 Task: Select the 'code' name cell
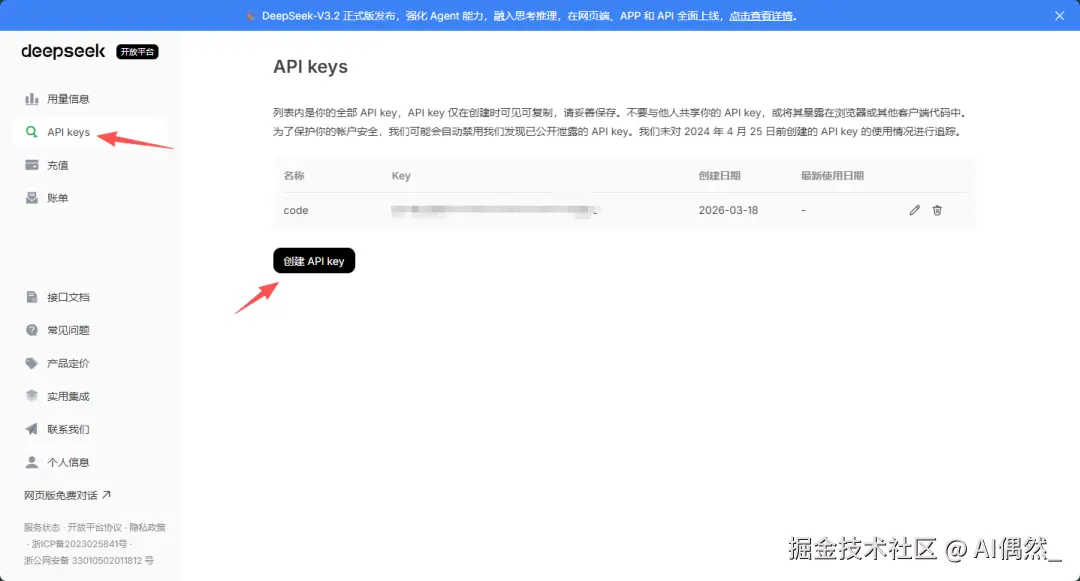tap(295, 210)
